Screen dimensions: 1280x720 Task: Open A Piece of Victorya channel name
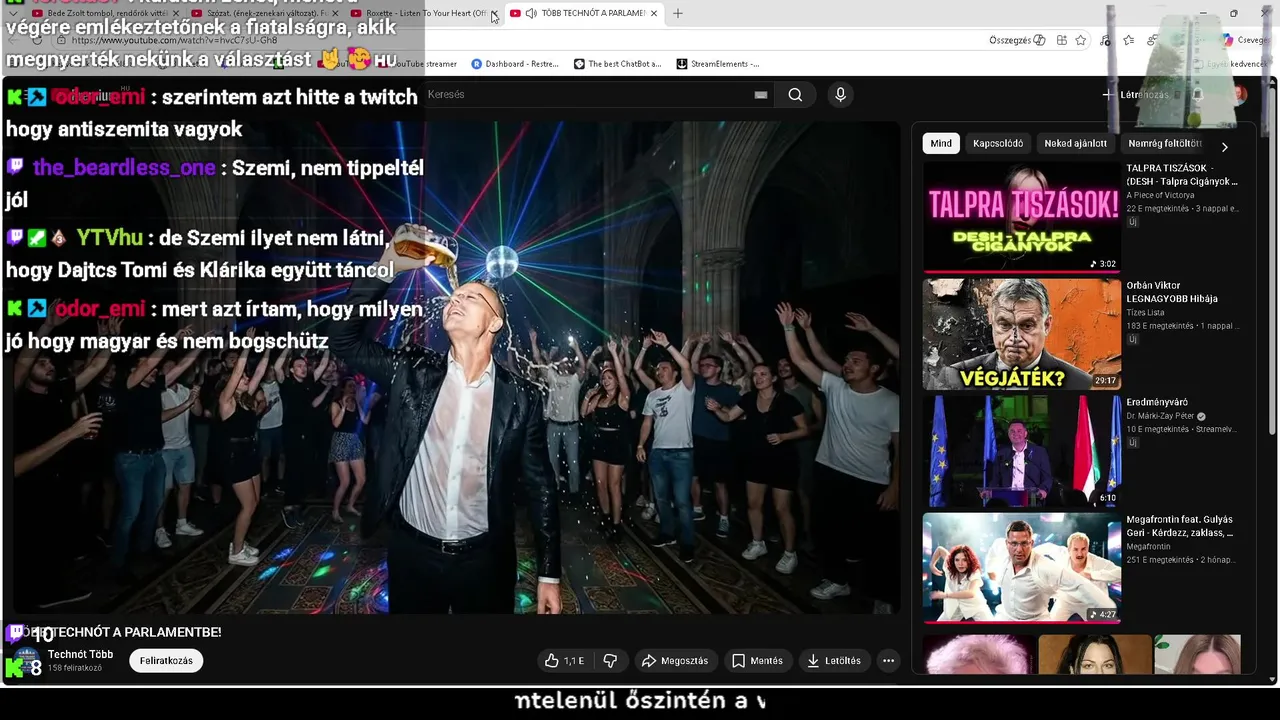pyautogui.click(x=1160, y=195)
